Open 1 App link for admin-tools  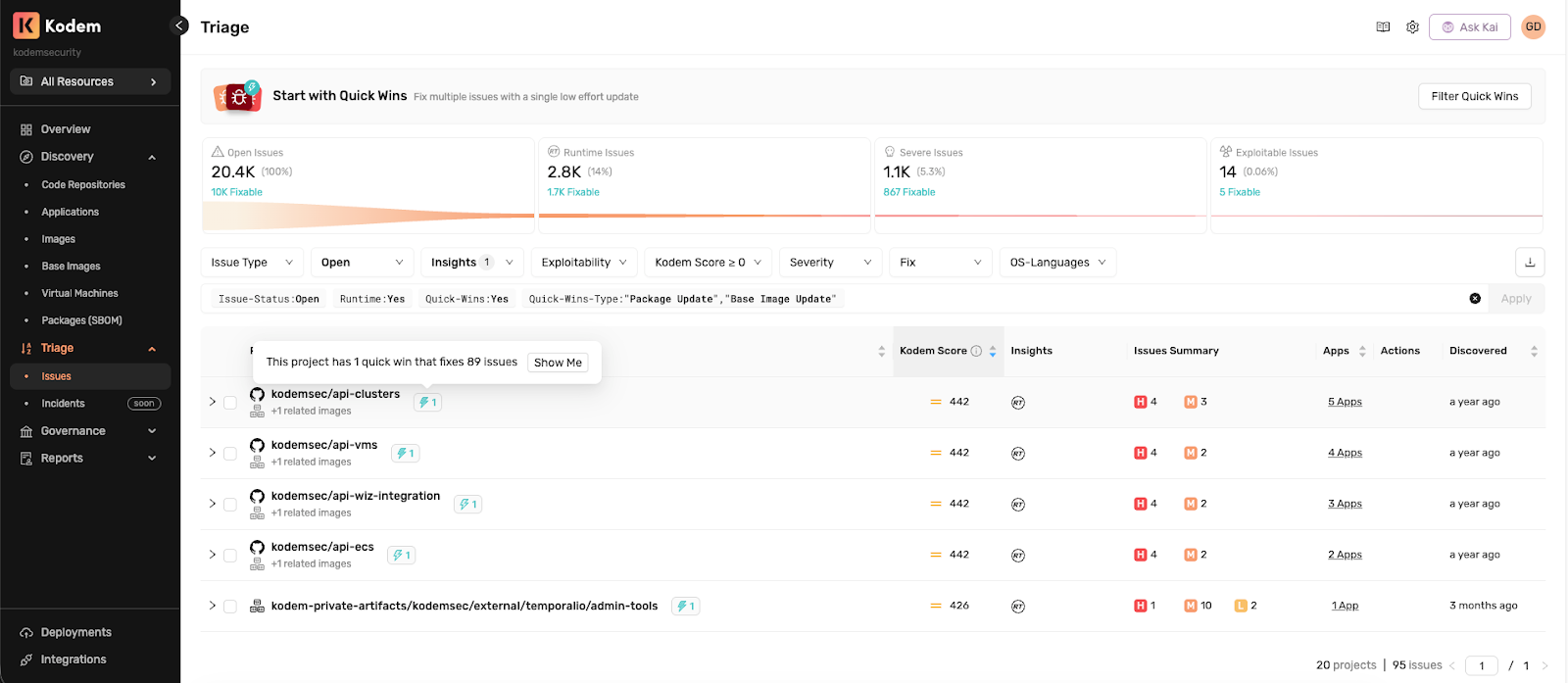[x=1345, y=606]
